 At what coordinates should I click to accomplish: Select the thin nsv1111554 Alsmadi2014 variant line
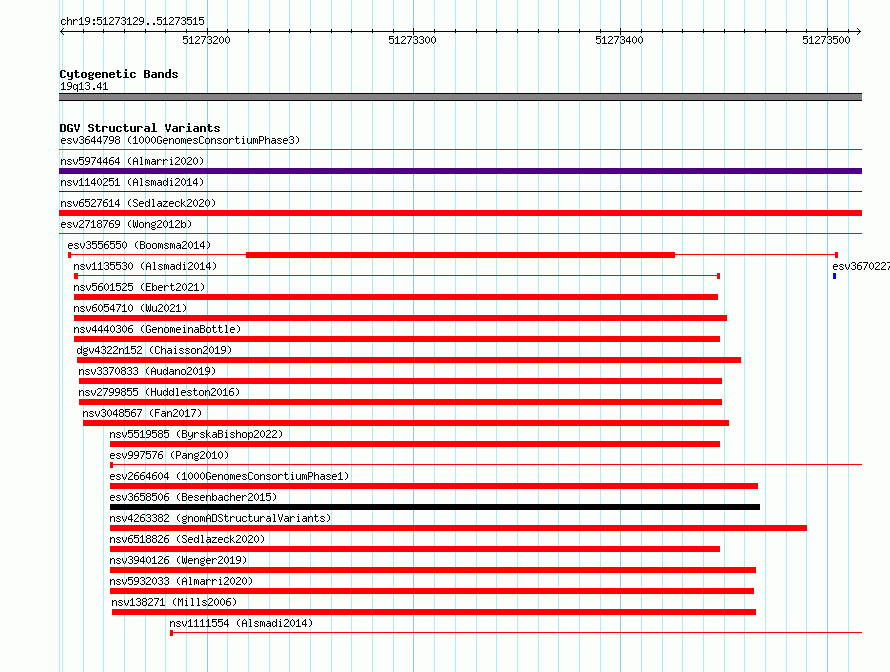[516, 632]
